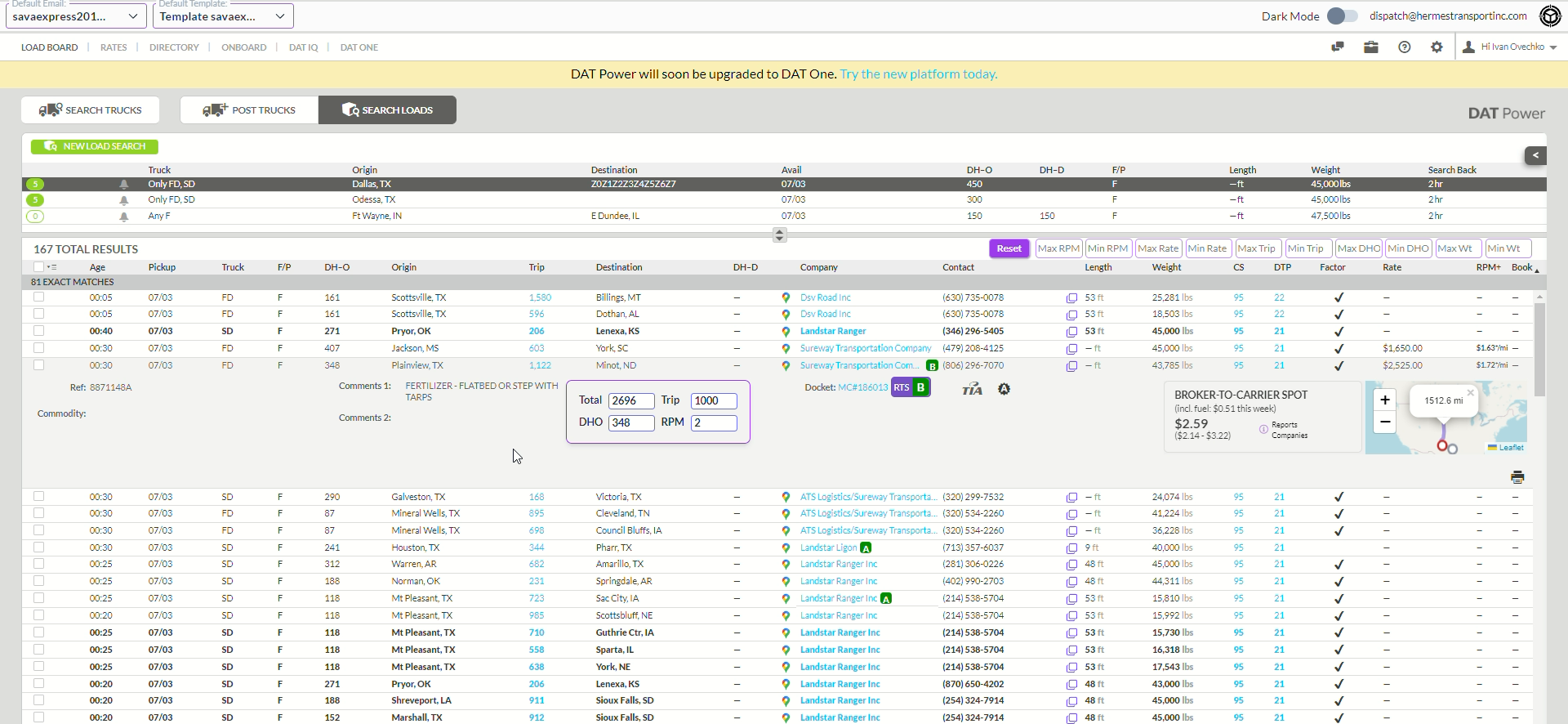Open the settings gear icon

pos(1437,47)
